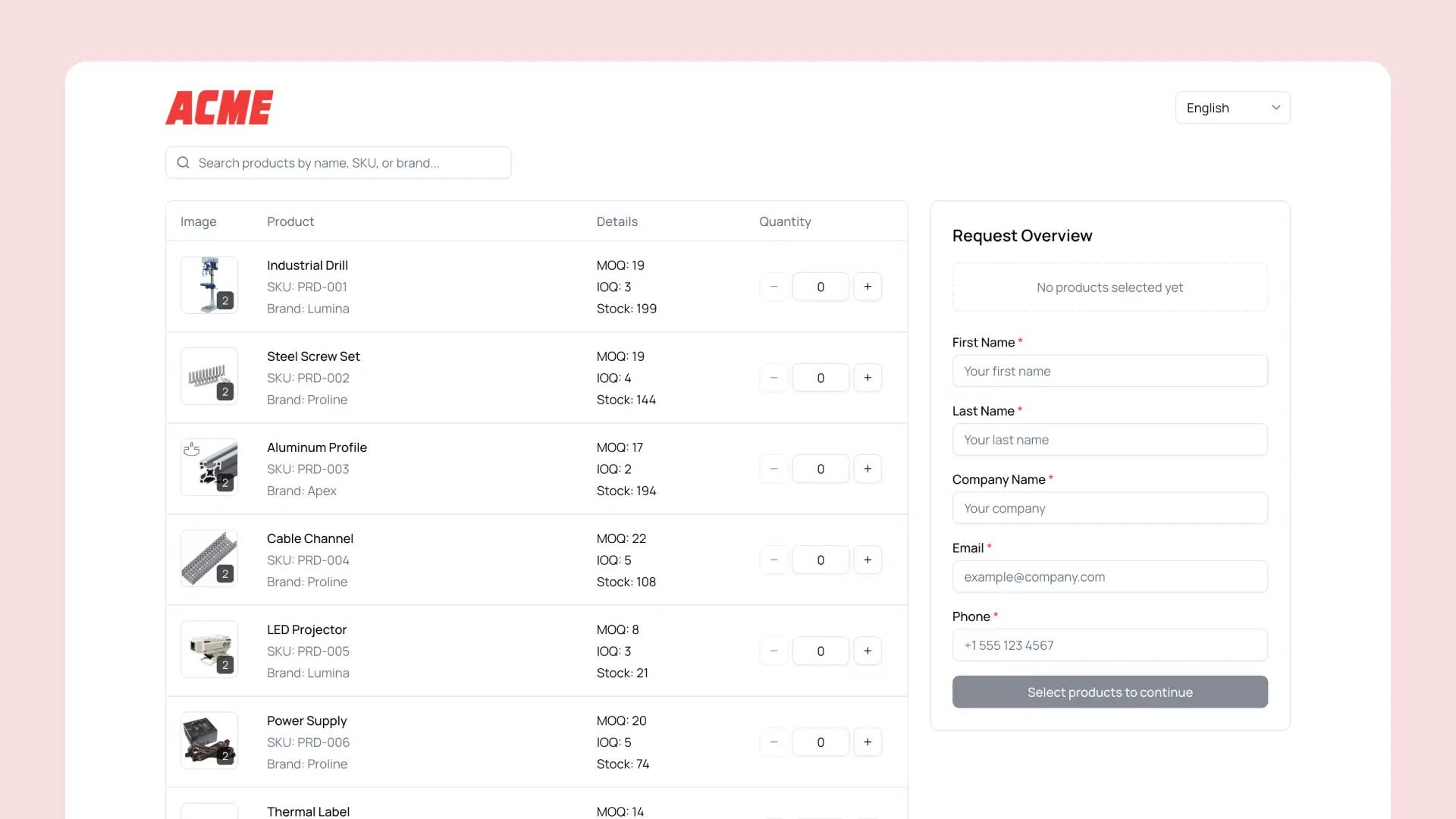This screenshot has height=819, width=1456.
Task: Click the LED Projector quantity value field
Action: pos(820,651)
